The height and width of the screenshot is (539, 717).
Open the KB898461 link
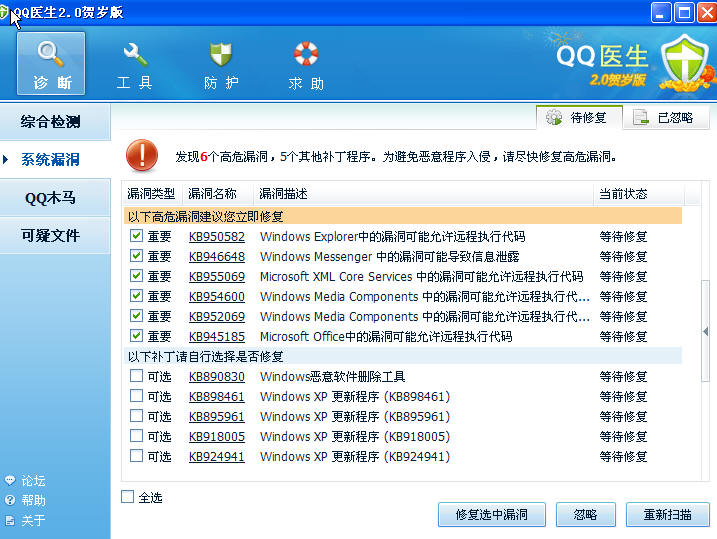217,397
